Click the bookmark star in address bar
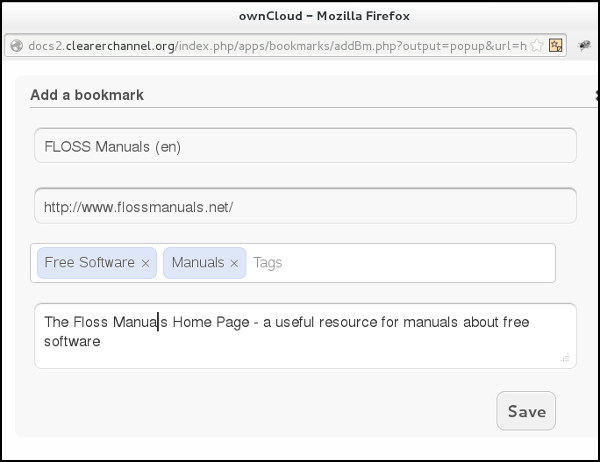600x462 pixels. [537, 45]
